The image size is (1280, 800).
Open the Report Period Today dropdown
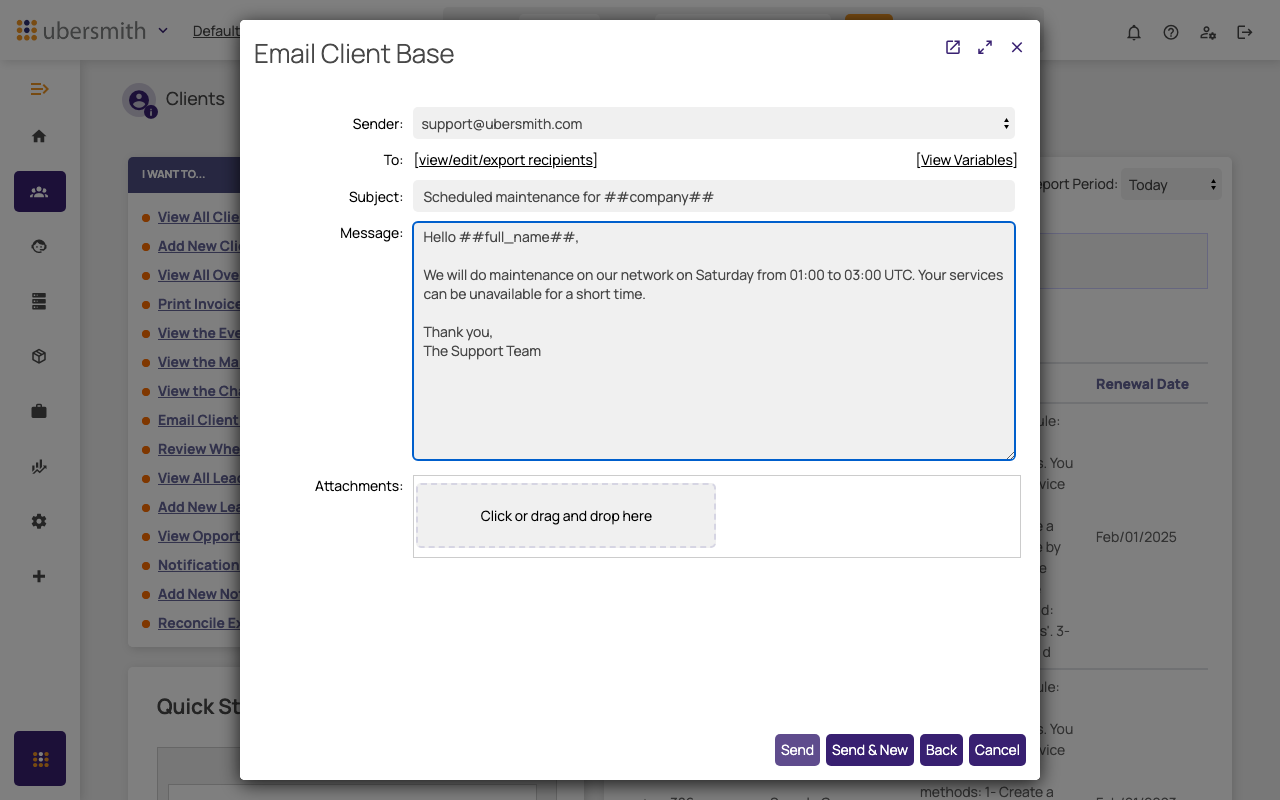1171,185
